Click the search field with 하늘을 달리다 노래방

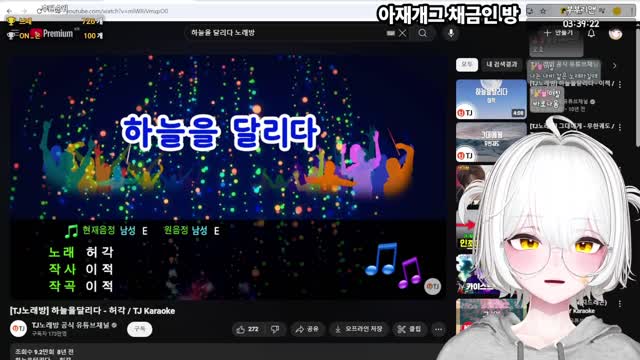(286, 33)
